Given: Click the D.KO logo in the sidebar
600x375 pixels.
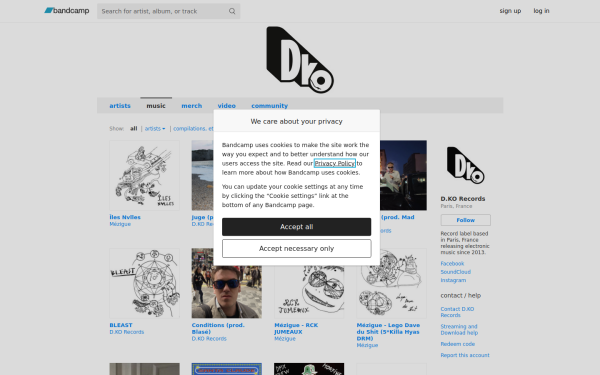Looking at the screenshot, I should click(x=465, y=165).
